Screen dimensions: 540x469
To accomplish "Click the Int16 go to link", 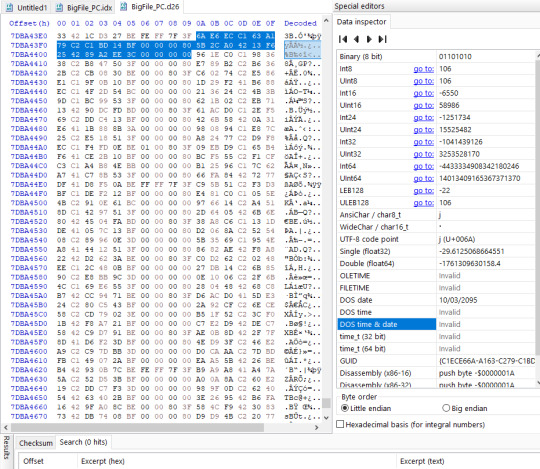I will (423, 93).
